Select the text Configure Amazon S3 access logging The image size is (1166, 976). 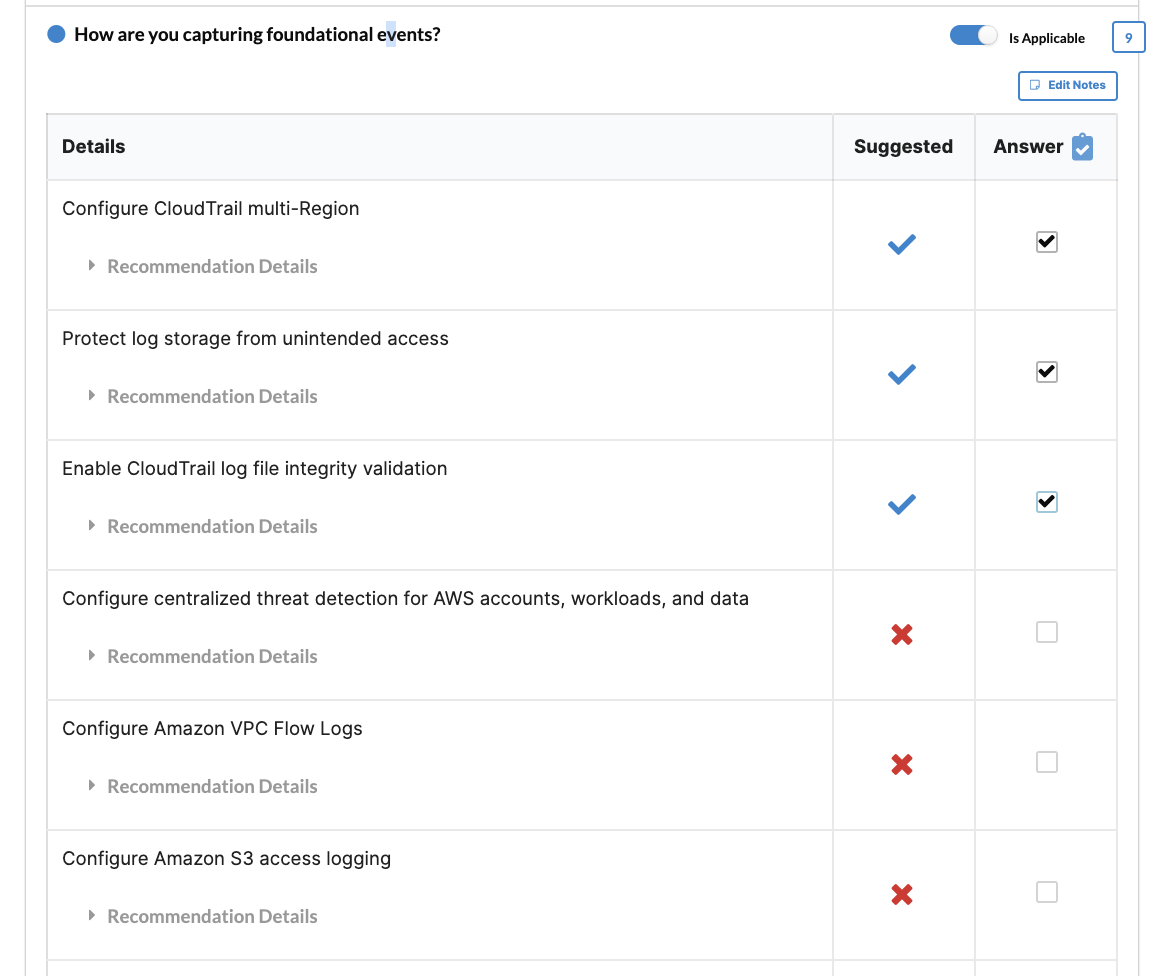point(226,859)
